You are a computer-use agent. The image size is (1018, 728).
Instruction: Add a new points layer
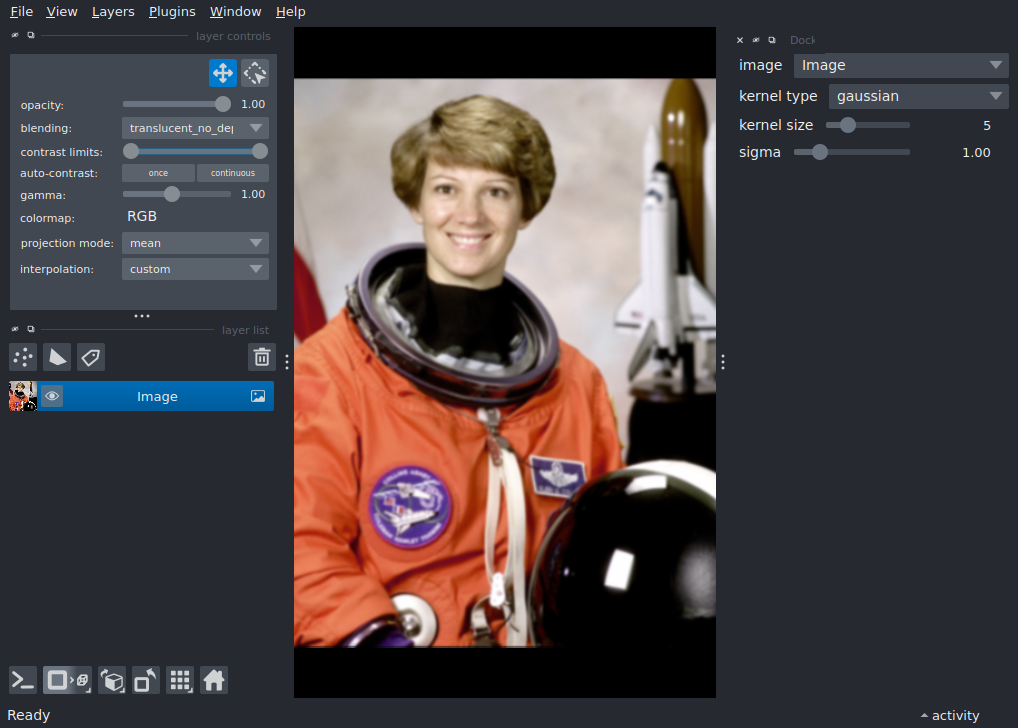(22, 357)
